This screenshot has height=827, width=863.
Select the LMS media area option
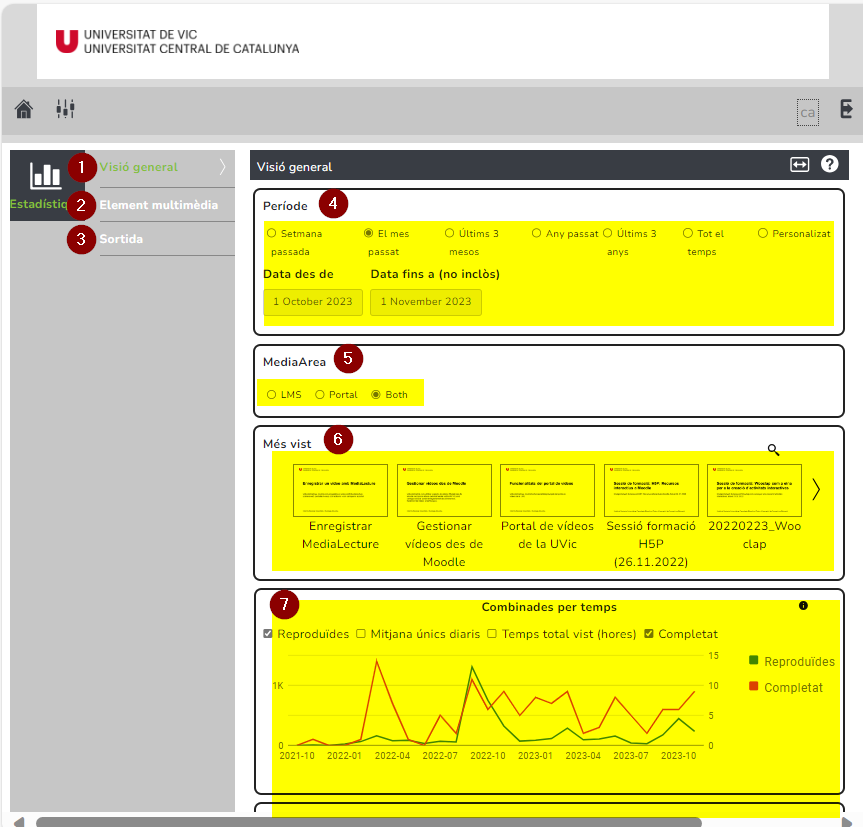click(271, 395)
